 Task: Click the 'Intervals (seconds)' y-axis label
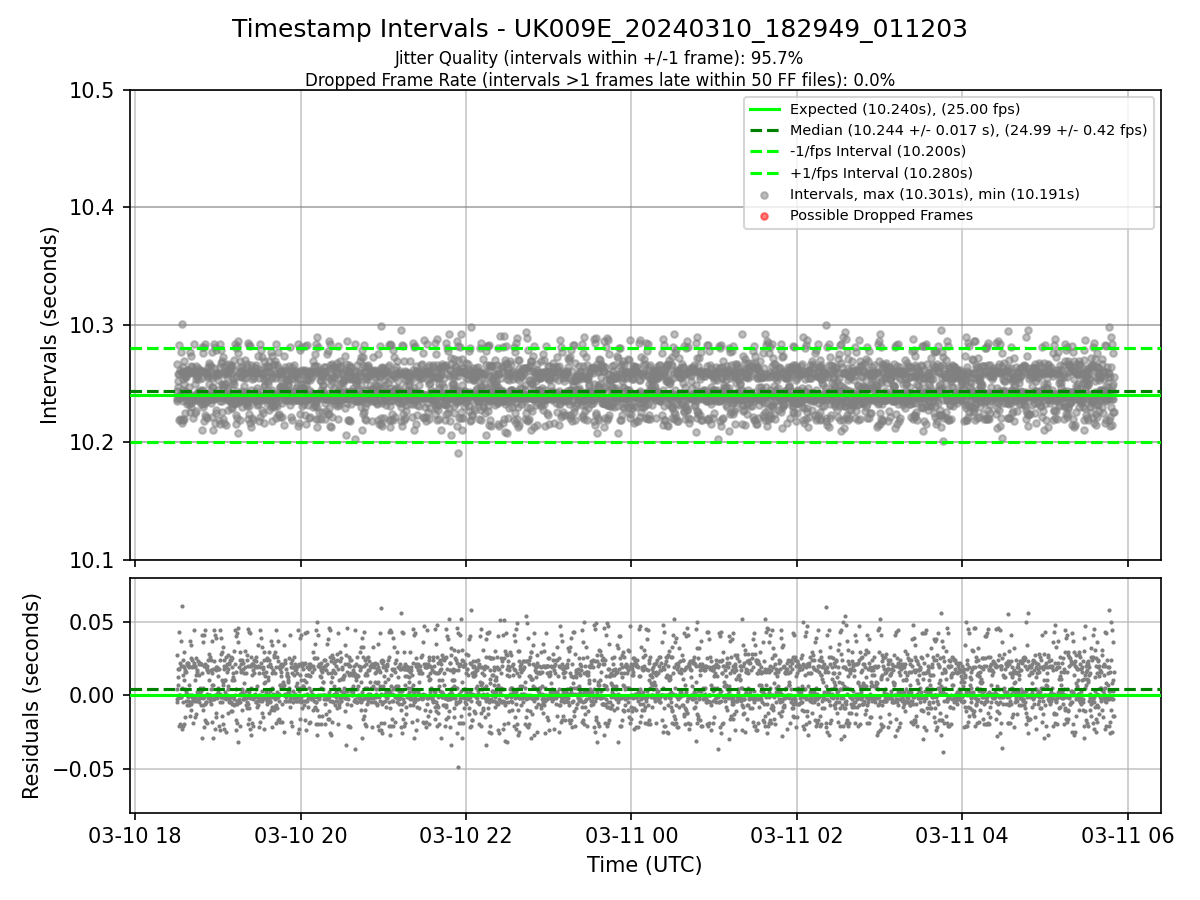click(x=50, y=325)
